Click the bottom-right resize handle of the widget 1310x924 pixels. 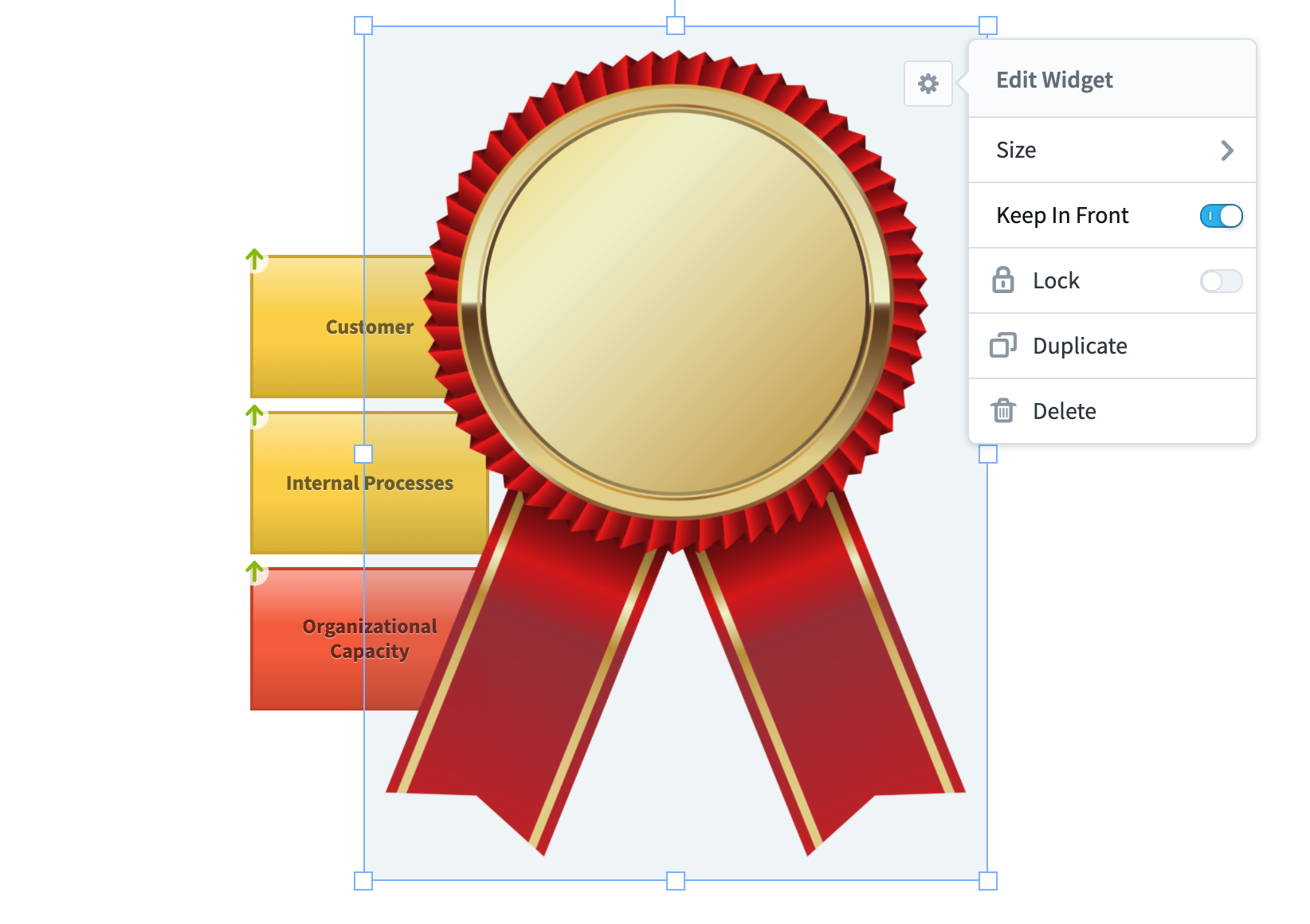point(988,881)
